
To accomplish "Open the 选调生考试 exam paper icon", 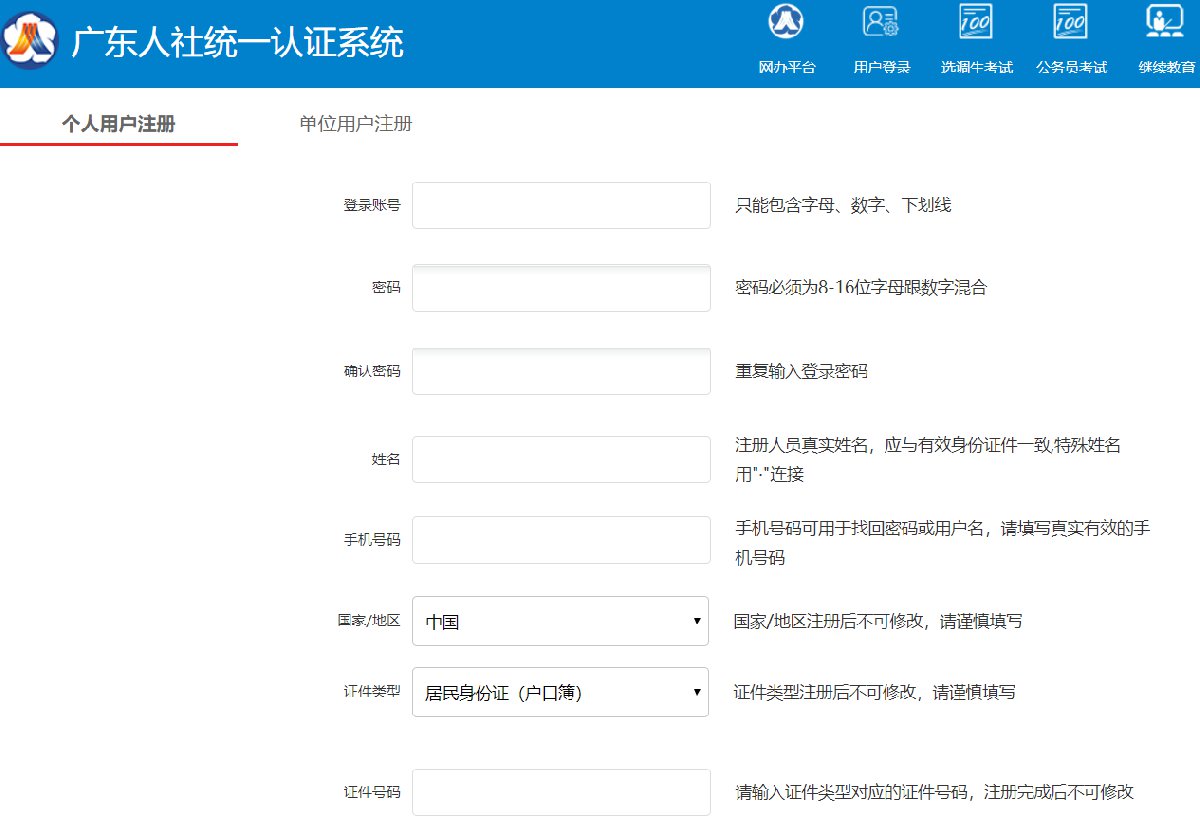I will [x=976, y=22].
